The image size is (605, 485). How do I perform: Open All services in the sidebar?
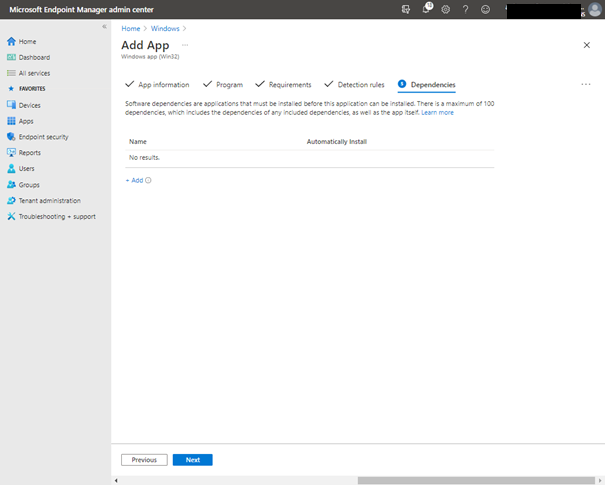pos(29,73)
